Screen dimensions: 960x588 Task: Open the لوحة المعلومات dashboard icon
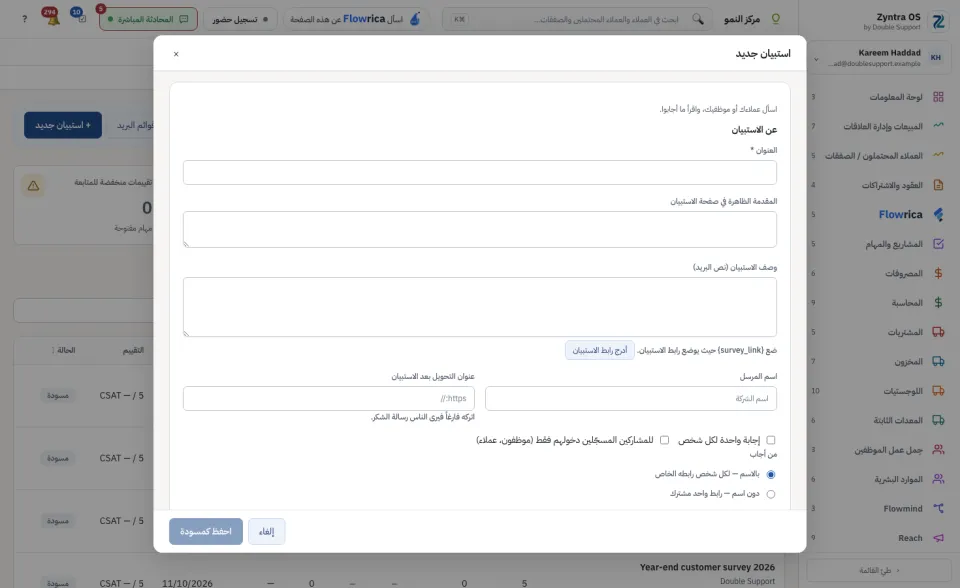(x=938, y=97)
